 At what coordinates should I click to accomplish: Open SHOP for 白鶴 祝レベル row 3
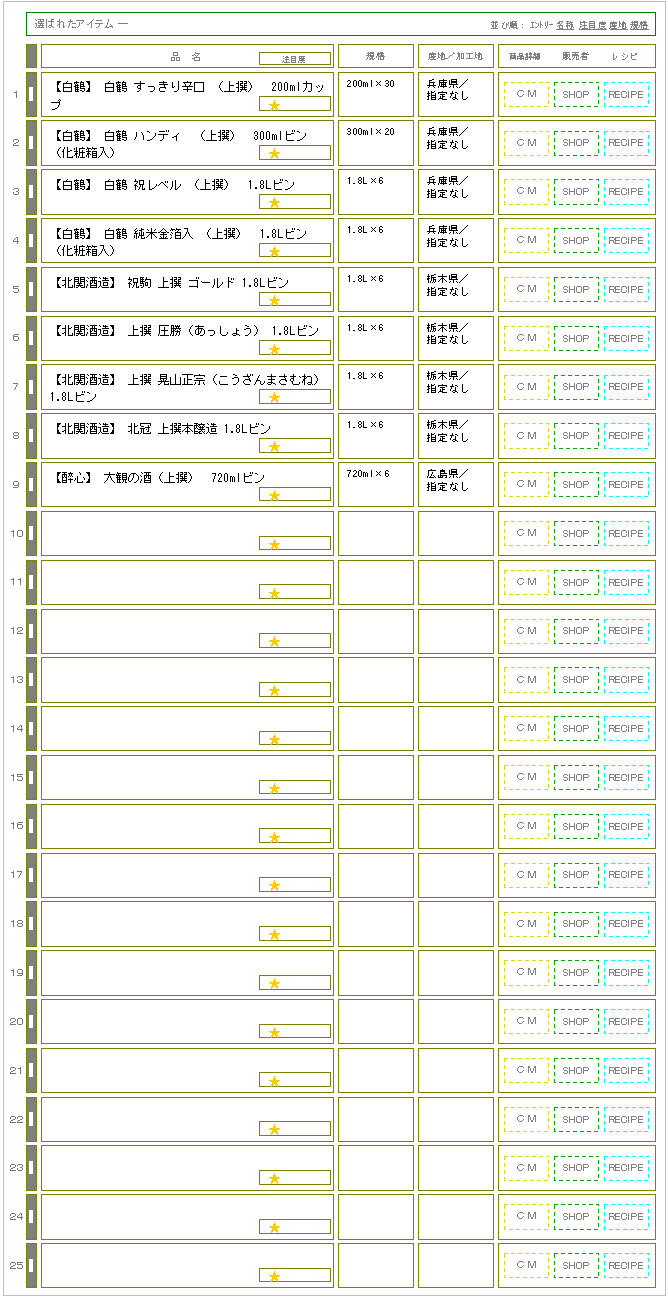point(576,192)
